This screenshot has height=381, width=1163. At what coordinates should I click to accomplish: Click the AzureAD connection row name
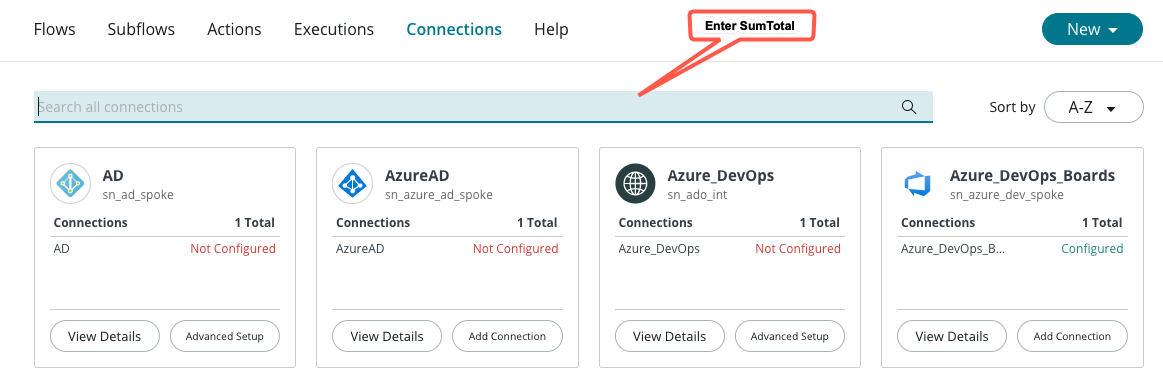pyautogui.click(x=360, y=248)
